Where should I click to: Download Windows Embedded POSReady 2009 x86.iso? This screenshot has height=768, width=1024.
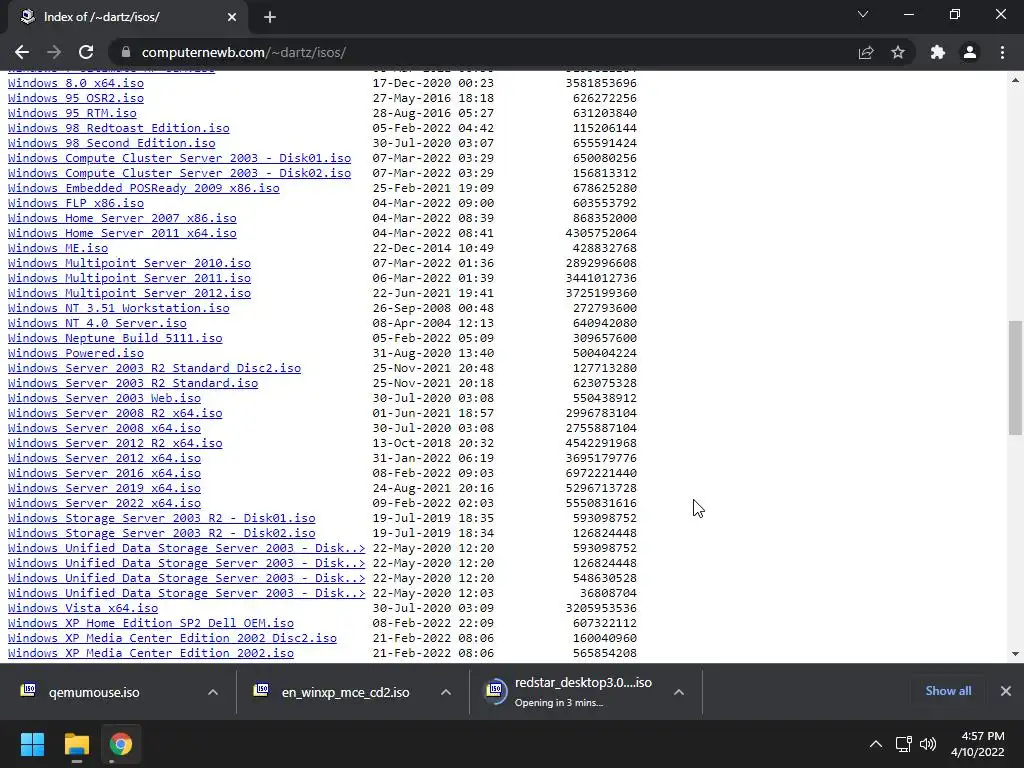[x=144, y=188]
